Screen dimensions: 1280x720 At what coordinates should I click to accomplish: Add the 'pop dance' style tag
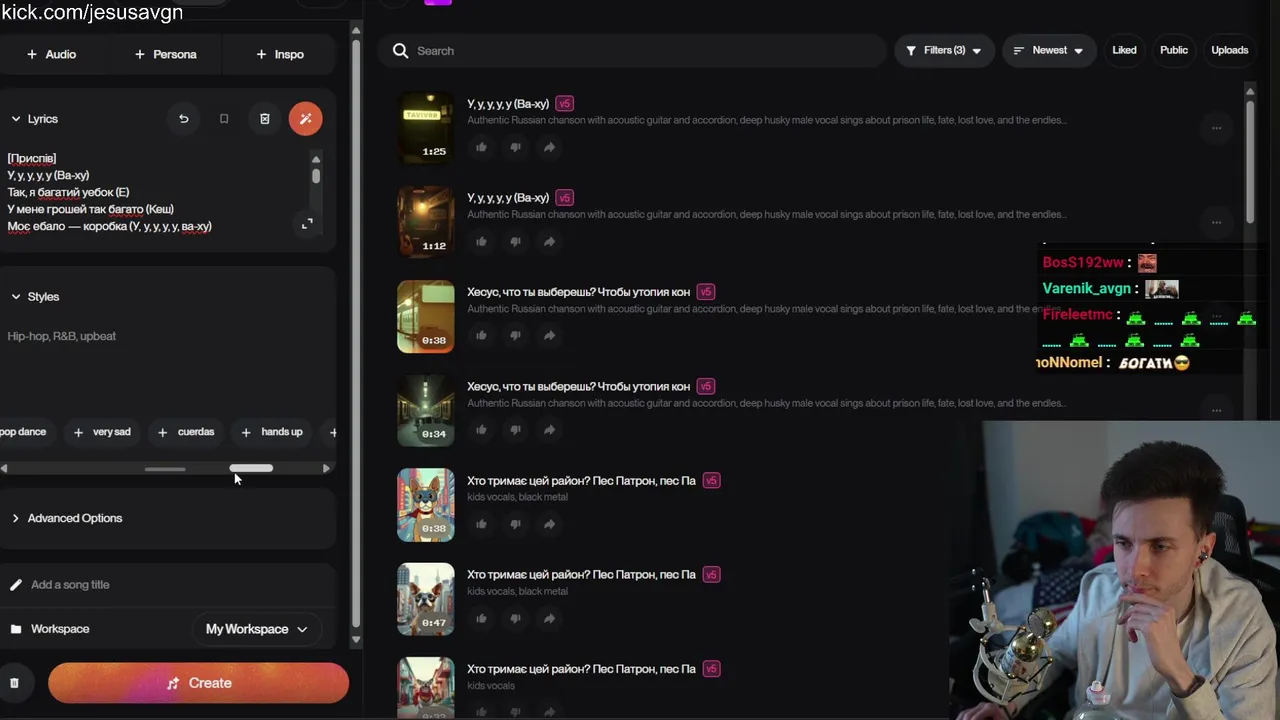tap(23, 432)
